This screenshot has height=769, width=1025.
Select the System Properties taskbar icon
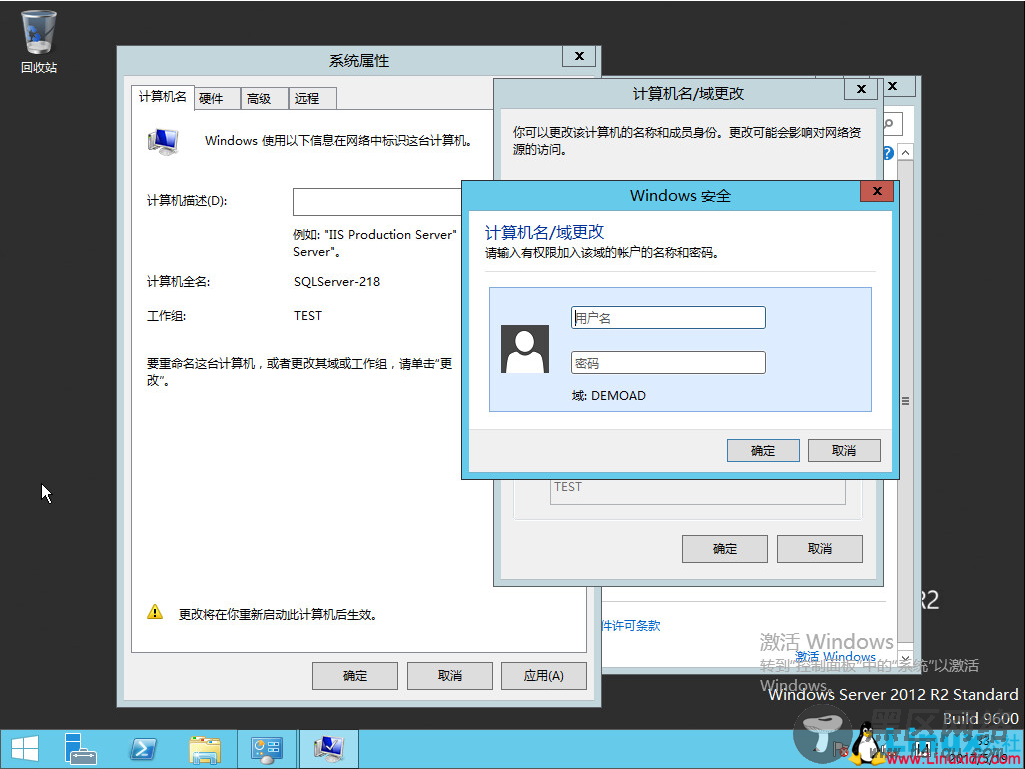point(329,749)
